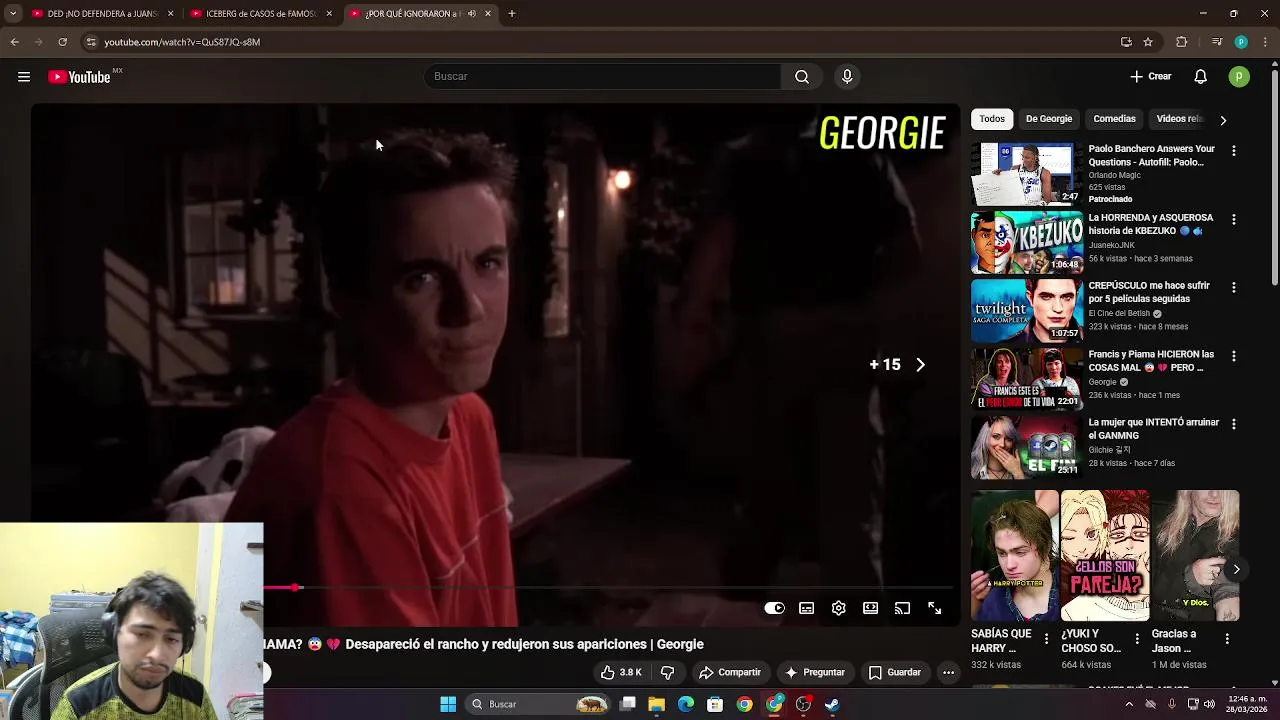The image size is (1280, 720).
Task: Dislike the video with thumbs down
Action: pyautogui.click(x=667, y=673)
